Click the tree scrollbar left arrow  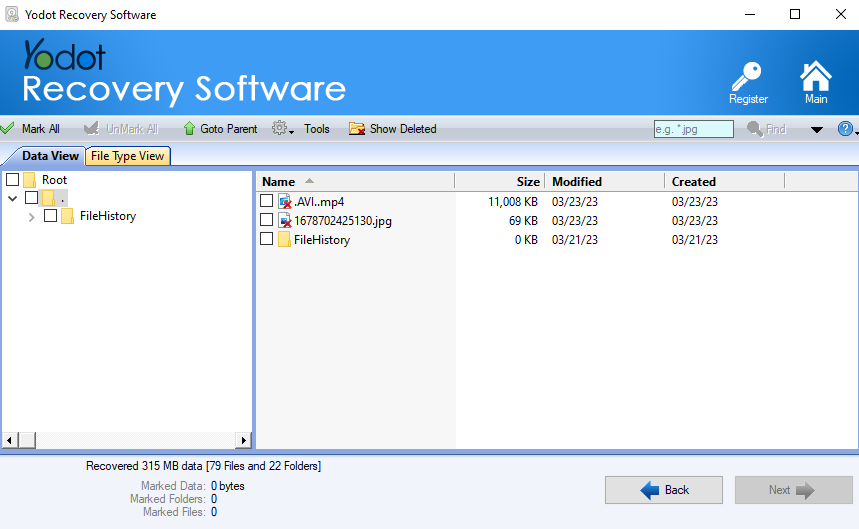pos(9,440)
